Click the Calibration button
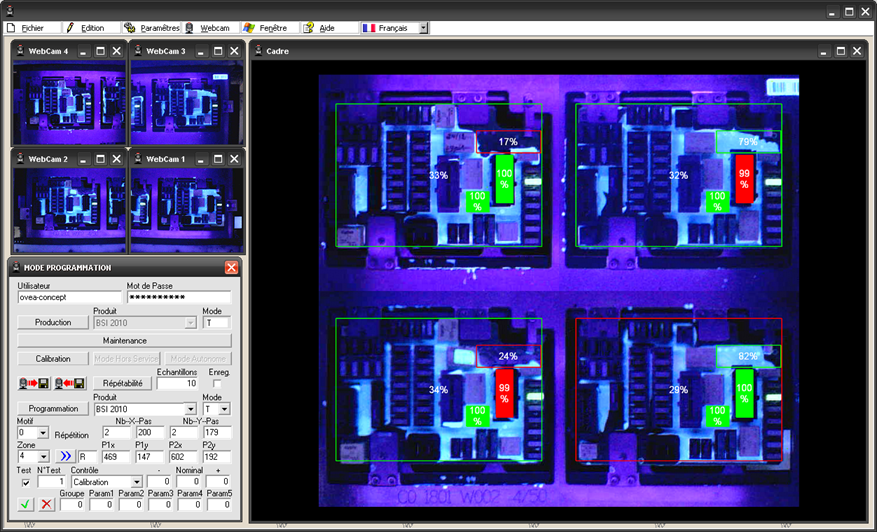The image size is (877, 532). (53, 359)
